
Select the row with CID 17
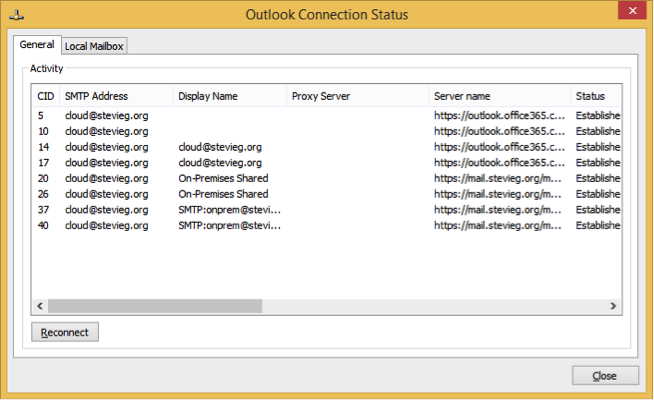pyautogui.click(x=327, y=163)
